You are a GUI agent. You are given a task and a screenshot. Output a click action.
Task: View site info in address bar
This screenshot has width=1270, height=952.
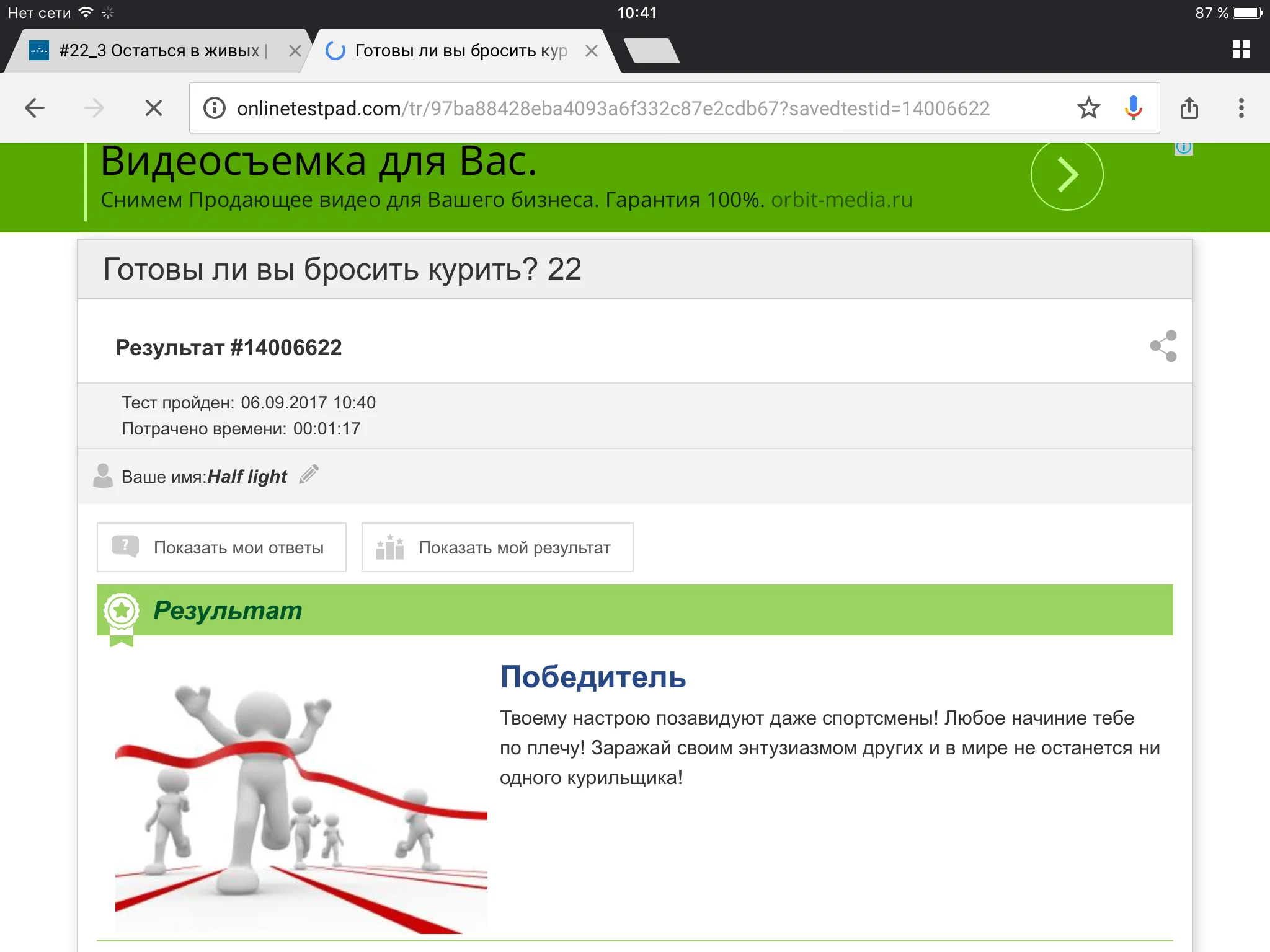click(x=215, y=108)
